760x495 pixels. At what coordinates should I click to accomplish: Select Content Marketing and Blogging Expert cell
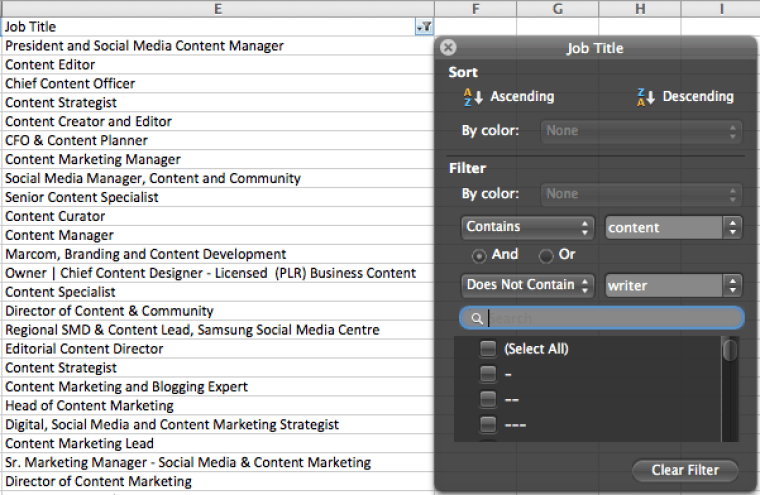pos(218,386)
